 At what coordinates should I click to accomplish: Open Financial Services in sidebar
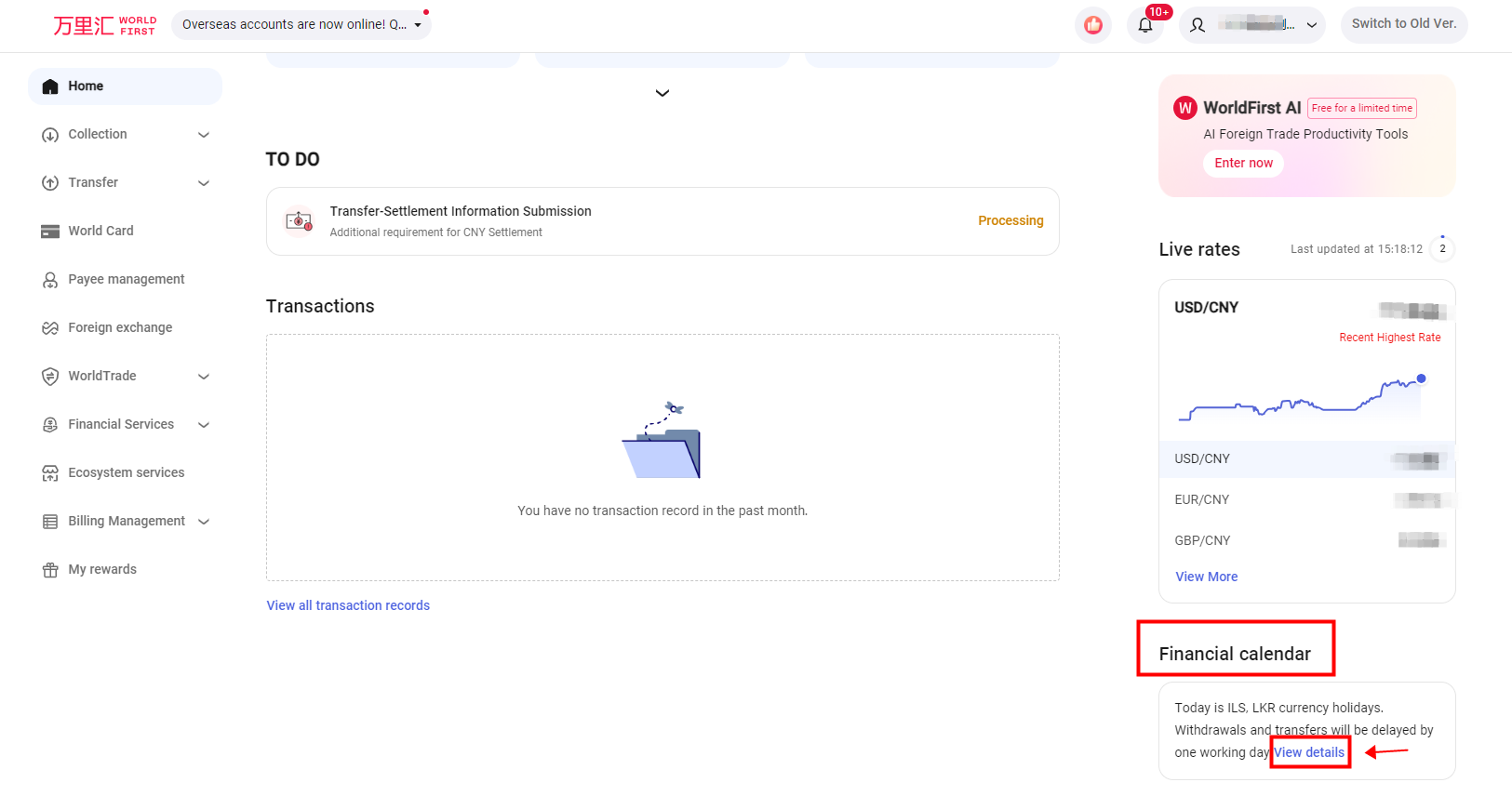tap(121, 425)
